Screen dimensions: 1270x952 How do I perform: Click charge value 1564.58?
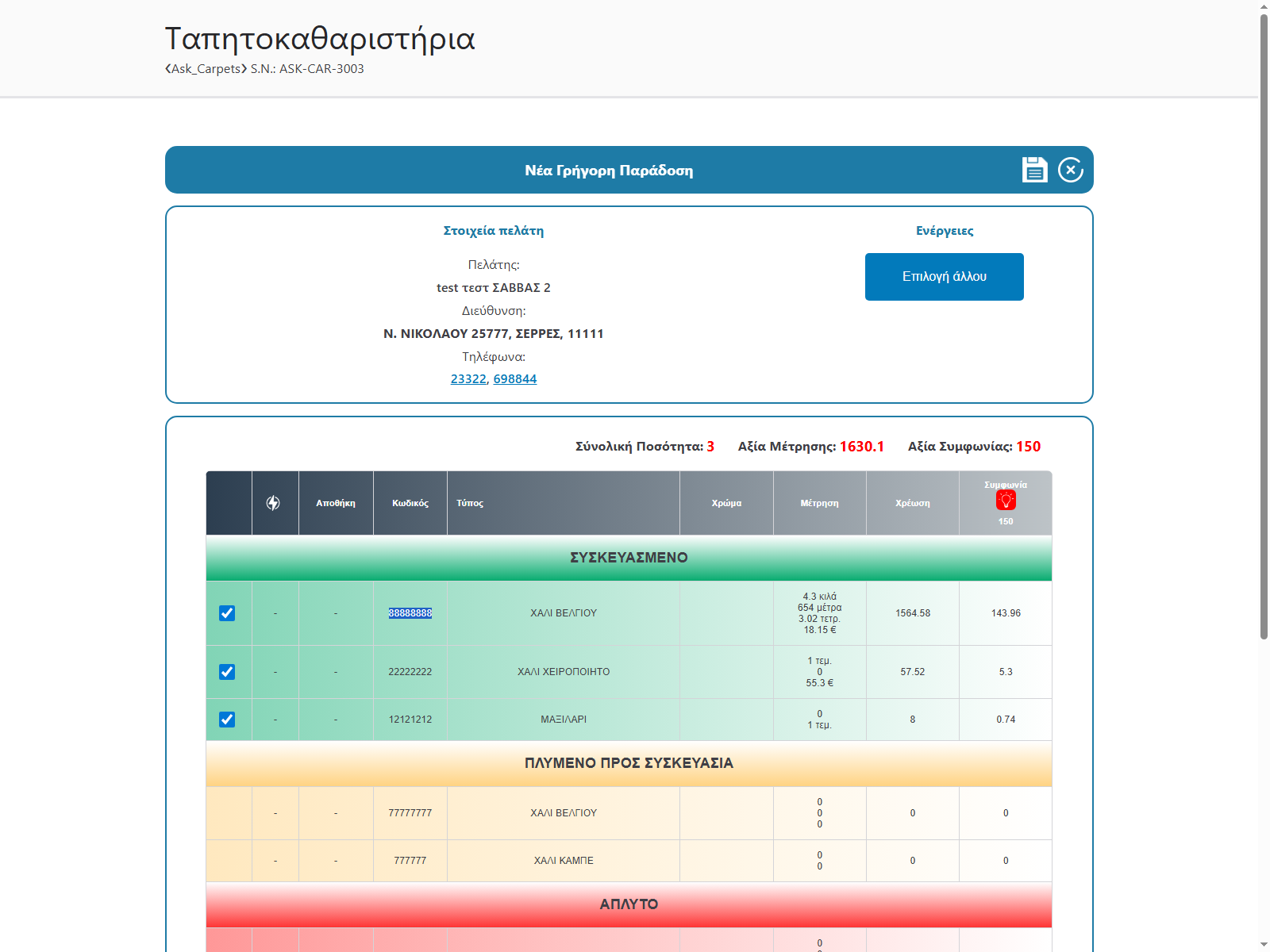pos(913,613)
